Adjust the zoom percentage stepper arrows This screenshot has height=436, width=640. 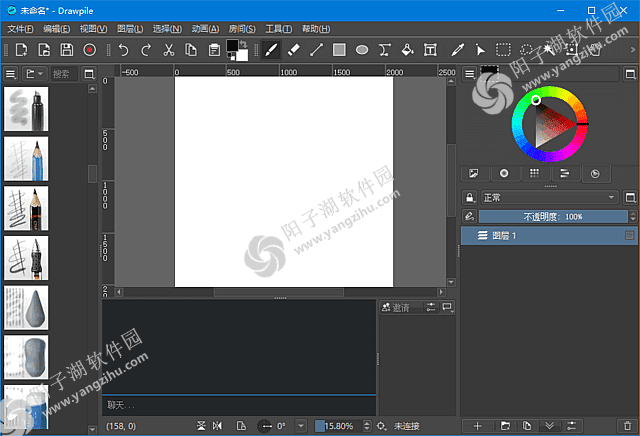[x=367, y=426]
